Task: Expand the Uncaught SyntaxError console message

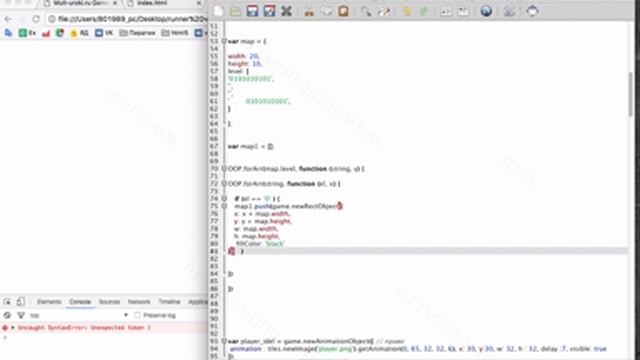Action: coord(13,327)
